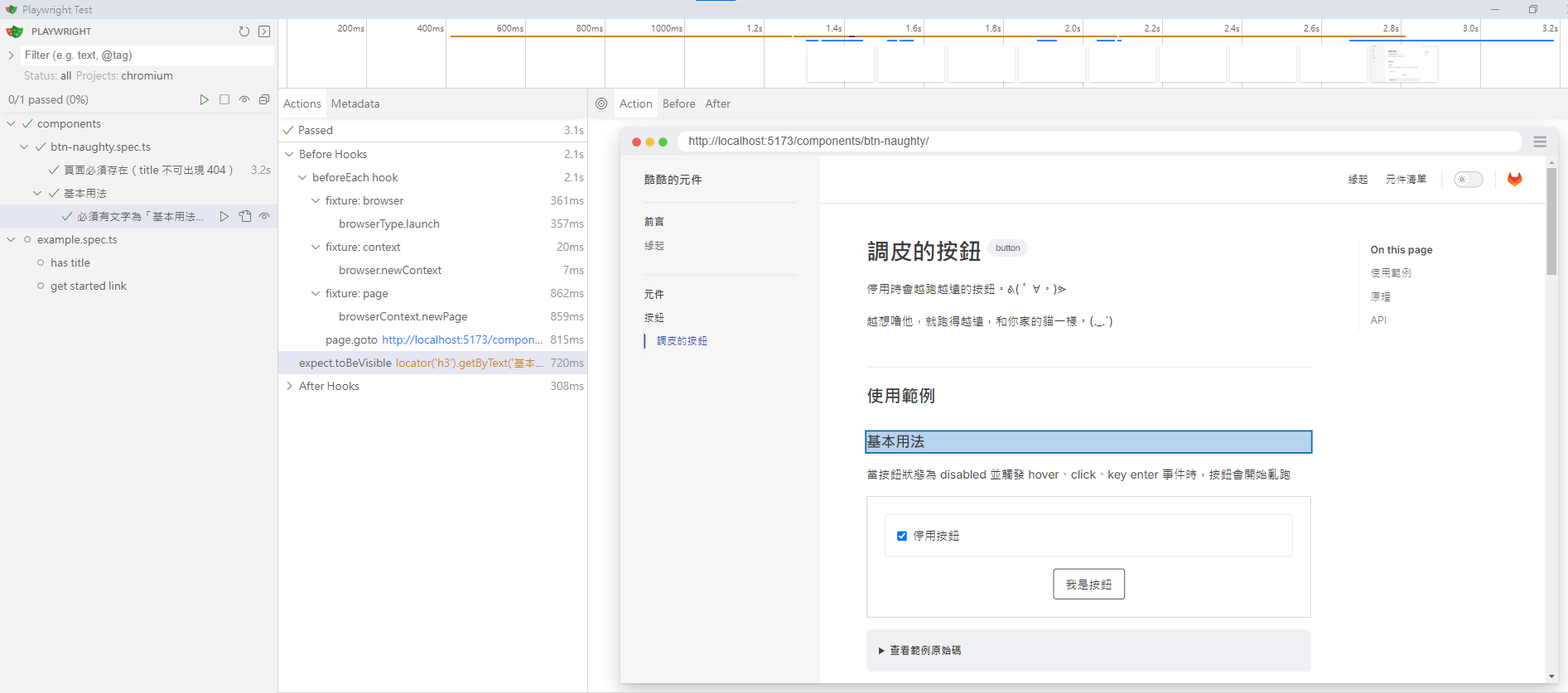Collapse example.spec.ts tree node

click(x=11, y=239)
